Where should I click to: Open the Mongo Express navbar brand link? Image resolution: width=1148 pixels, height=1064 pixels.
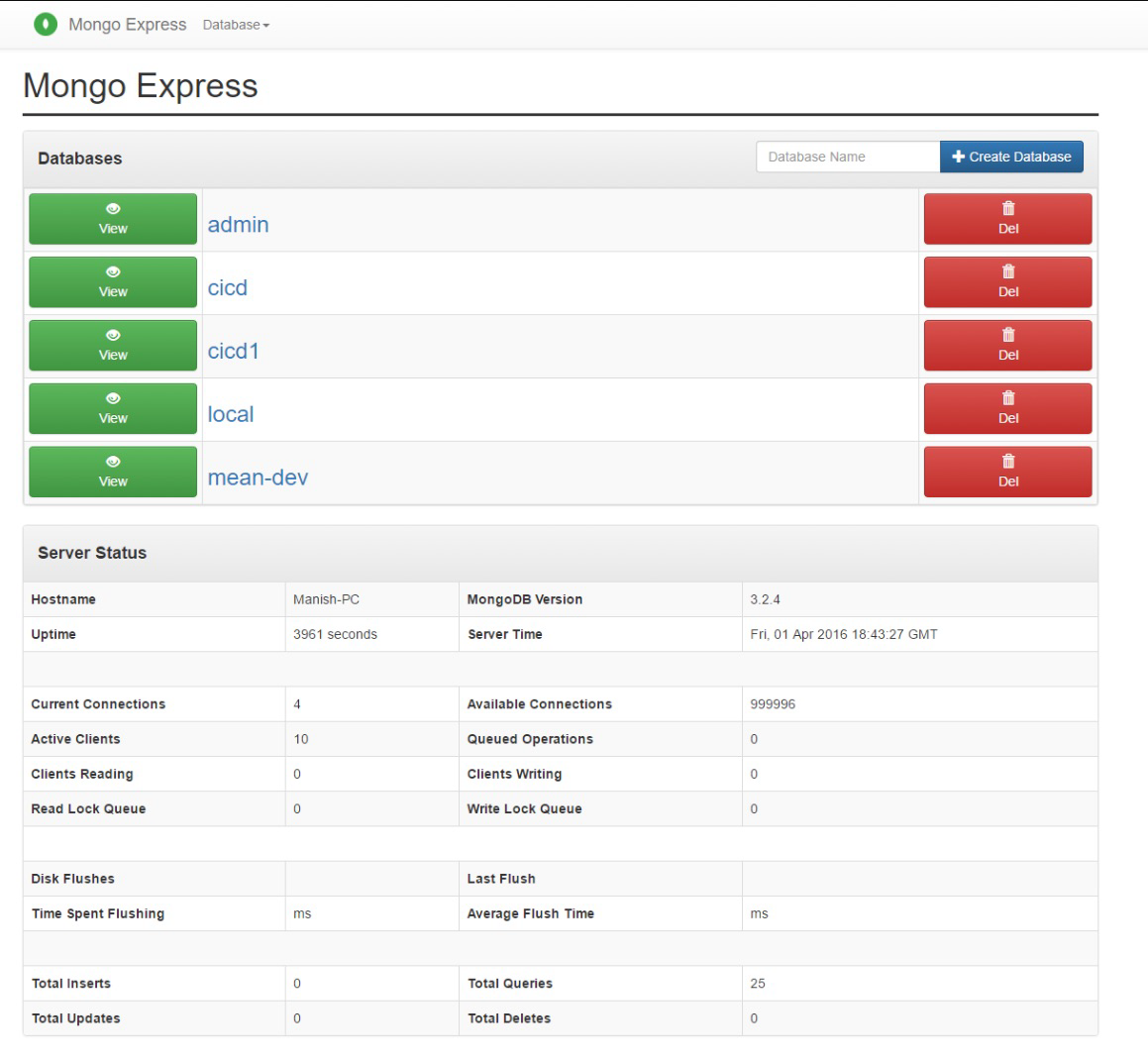(x=128, y=24)
